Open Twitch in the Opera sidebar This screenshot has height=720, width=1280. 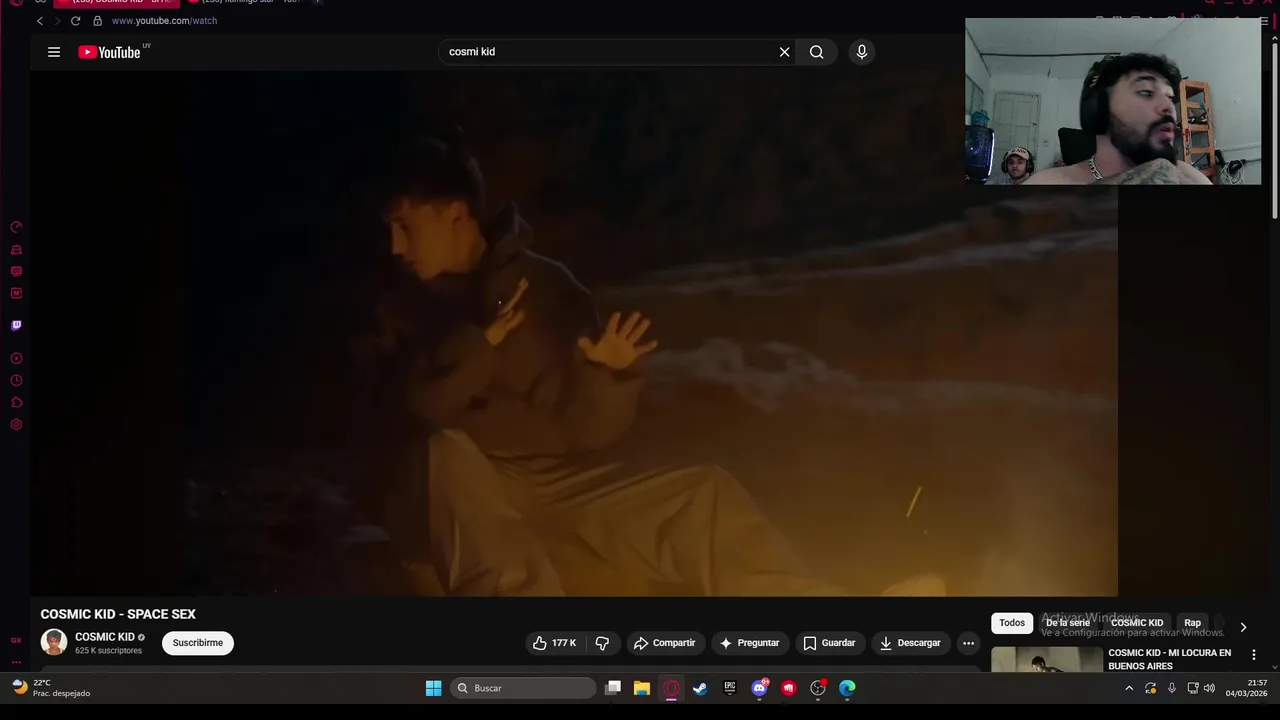pos(16,325)
